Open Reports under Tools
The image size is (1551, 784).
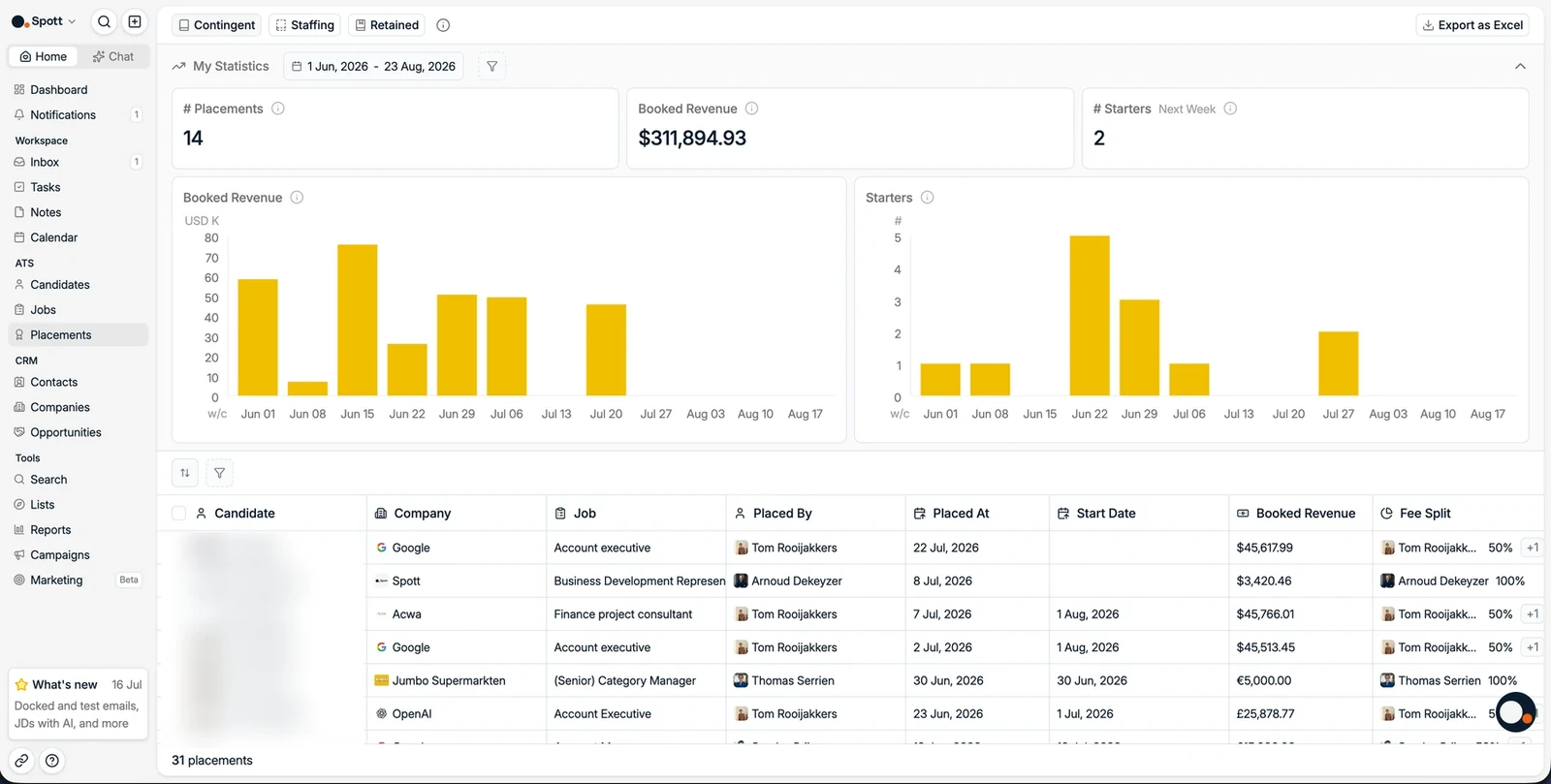[78, 530]
